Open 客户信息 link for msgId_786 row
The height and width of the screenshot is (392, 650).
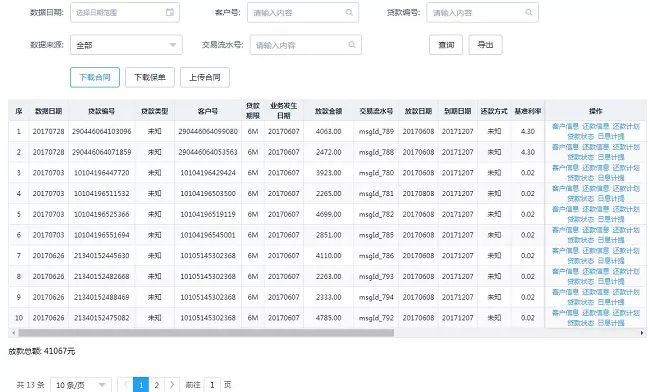point(565,251)
